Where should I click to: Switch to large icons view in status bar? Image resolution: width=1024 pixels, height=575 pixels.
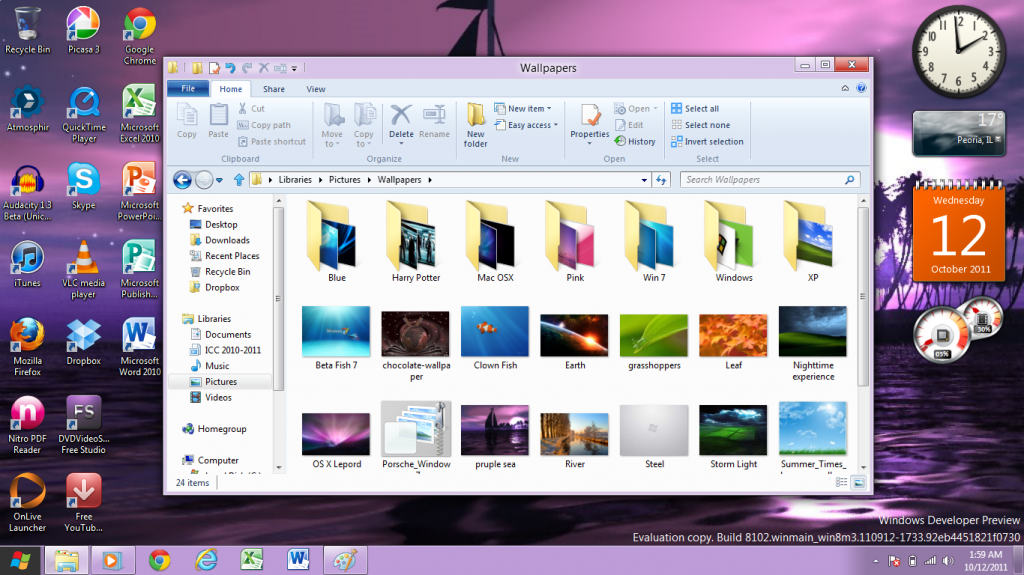(859, 482)
